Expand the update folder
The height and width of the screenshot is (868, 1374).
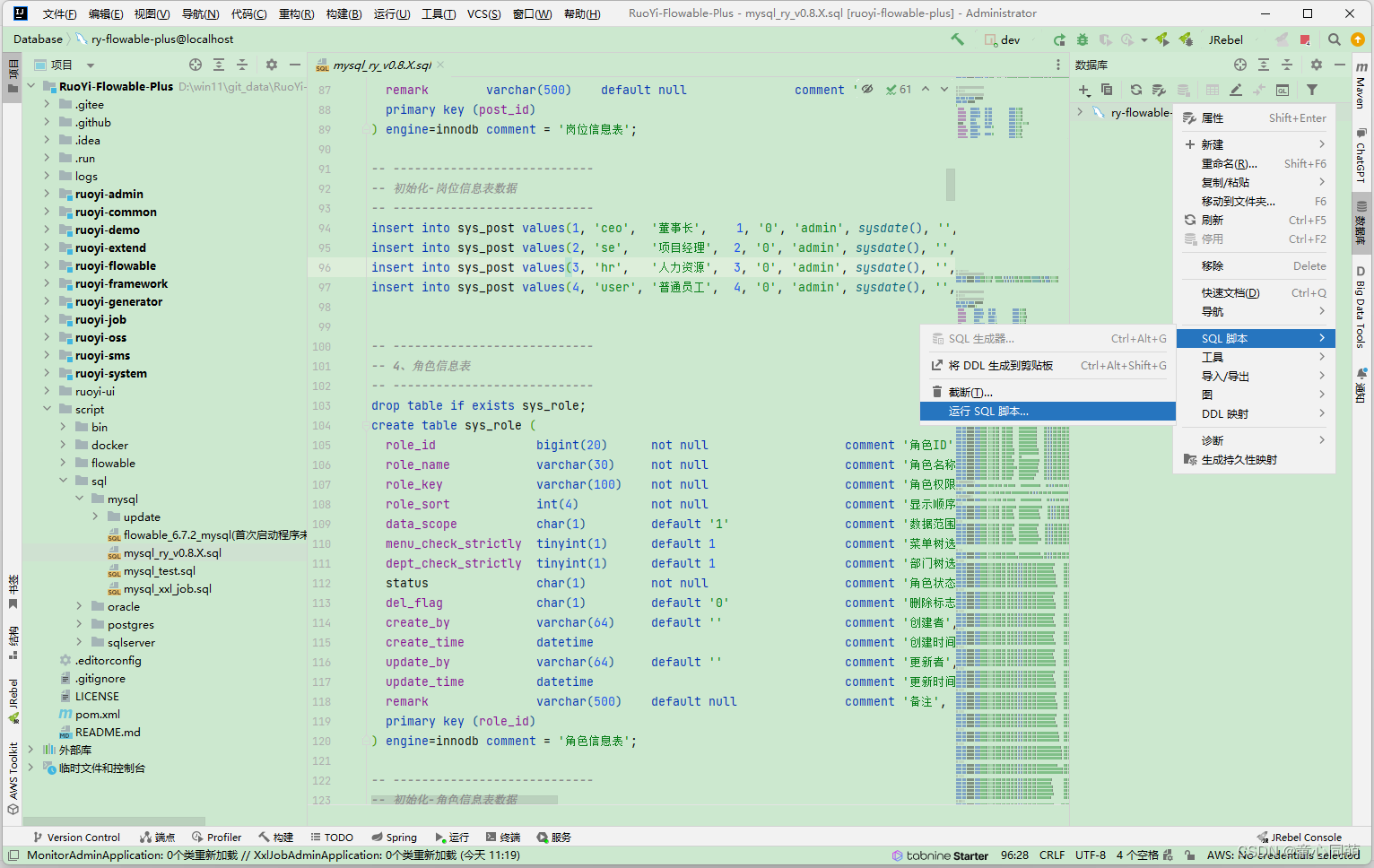coord(95,516)
